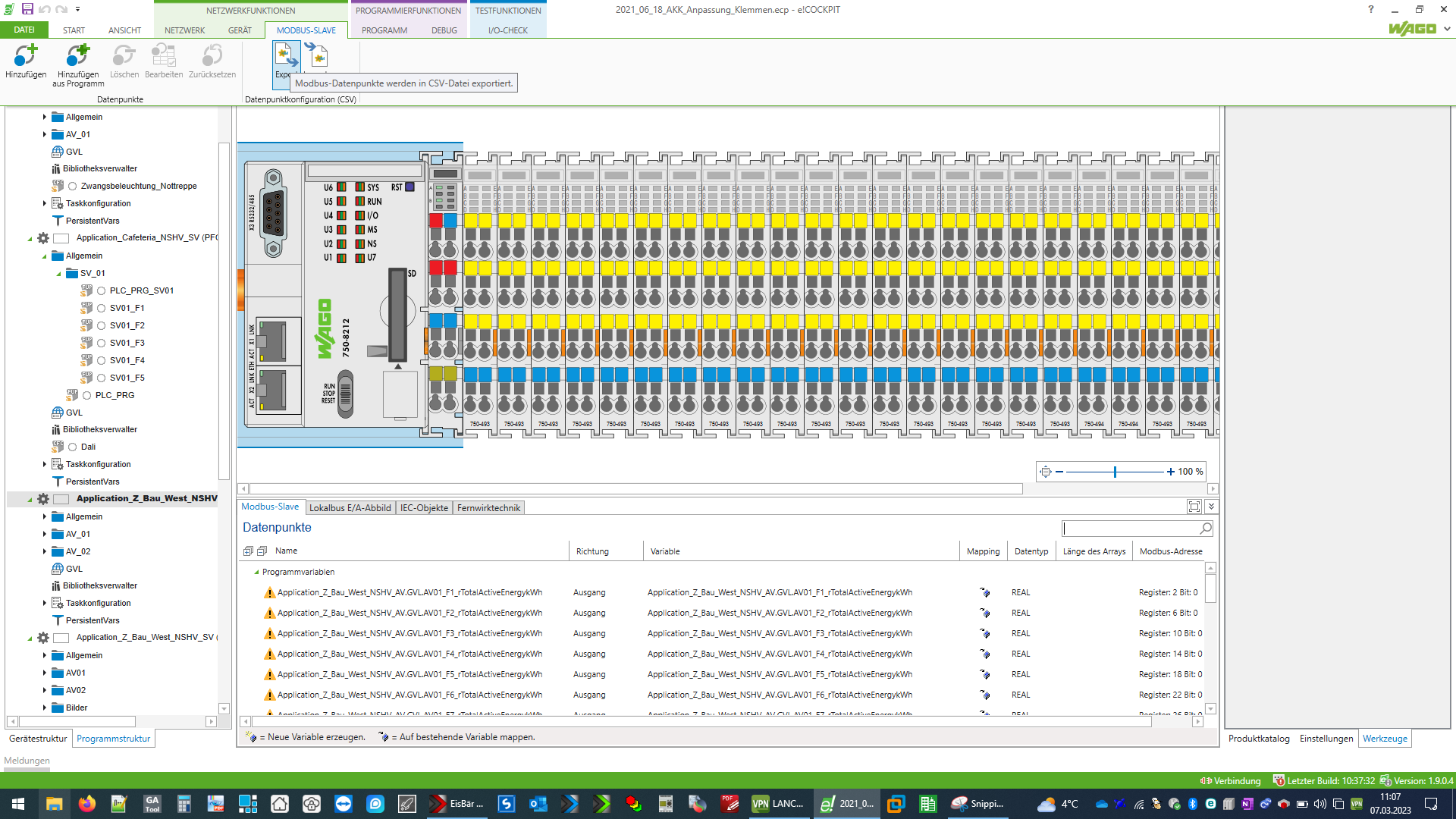
Task: Click mapping icon for AV01_F3 row
Action: (984, 633)
